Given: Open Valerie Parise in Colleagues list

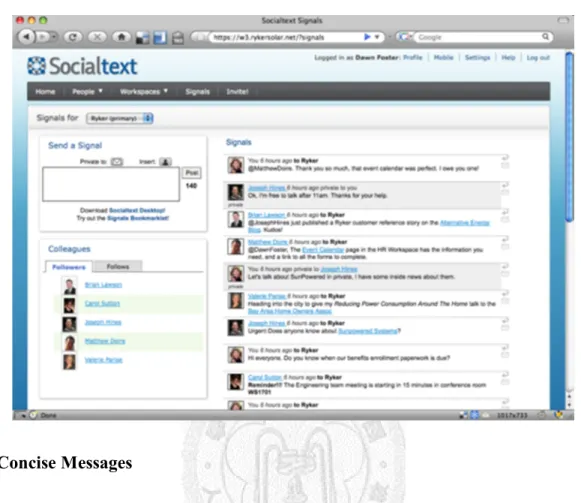Looking at the screenshot, I should pos(103,360).
